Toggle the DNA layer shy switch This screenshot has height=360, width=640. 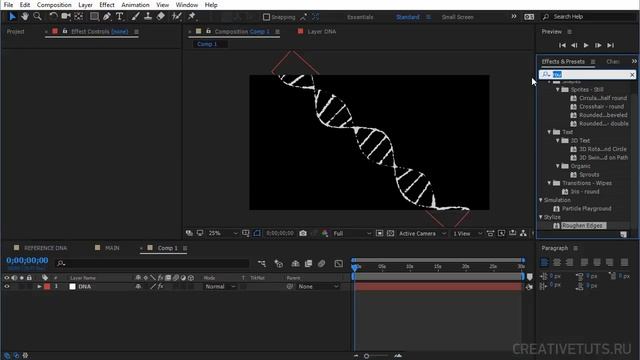click(x=138, y=287)
